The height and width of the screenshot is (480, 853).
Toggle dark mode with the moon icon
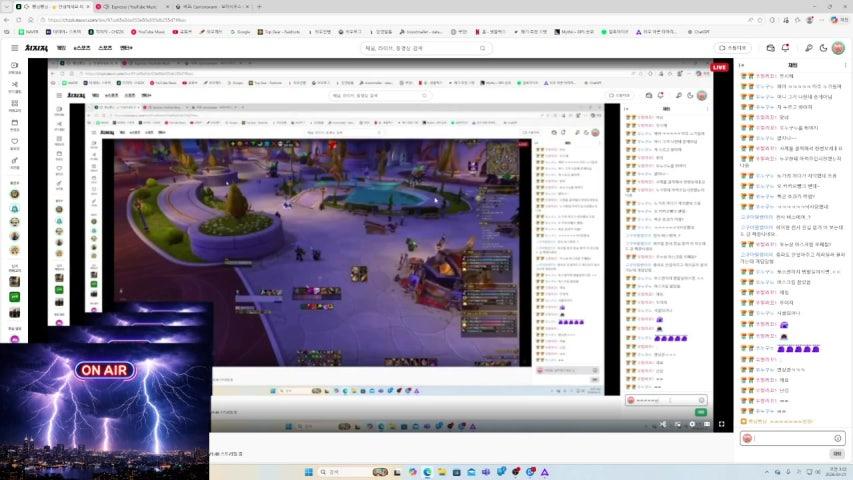tap(823, 48)
